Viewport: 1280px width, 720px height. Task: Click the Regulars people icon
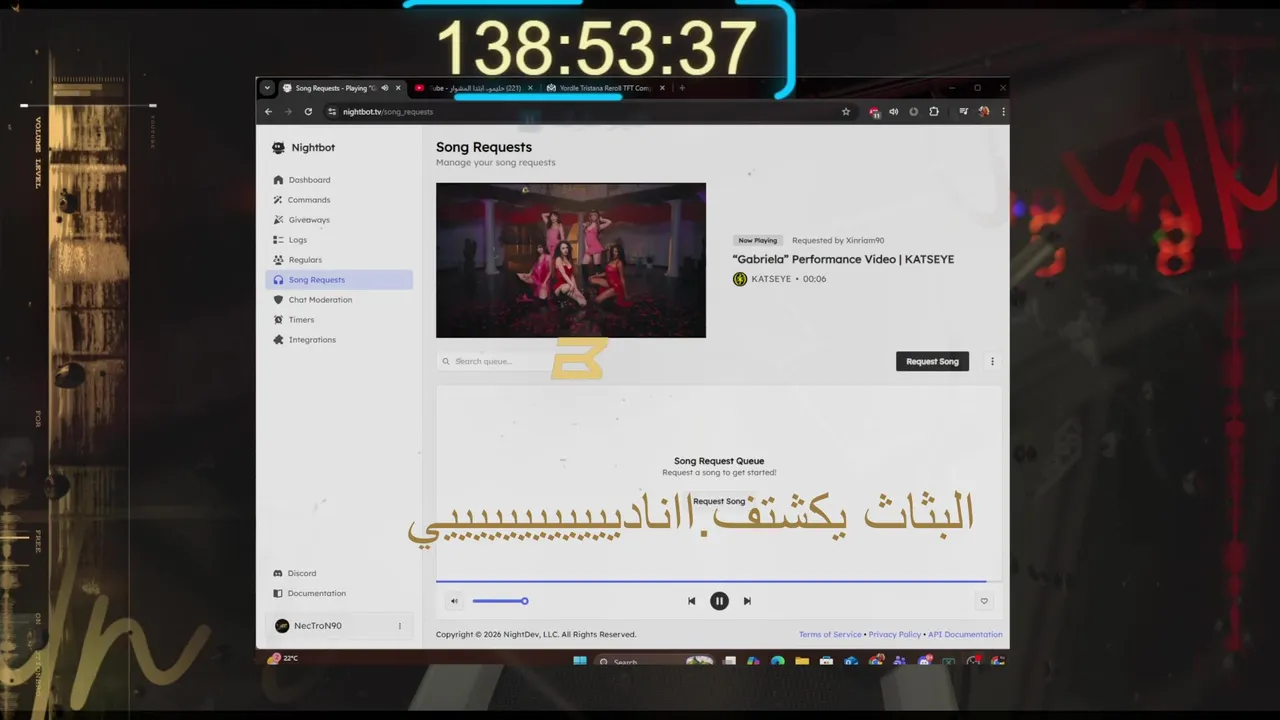[x=278, y=260]
